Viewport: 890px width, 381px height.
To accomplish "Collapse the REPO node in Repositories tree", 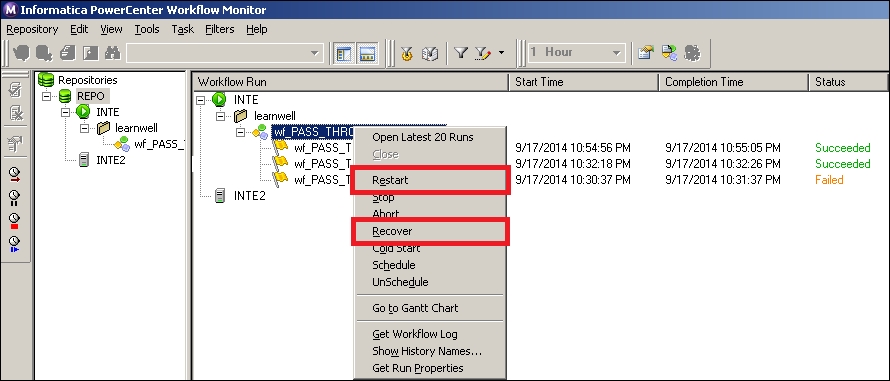I will 47,97.
